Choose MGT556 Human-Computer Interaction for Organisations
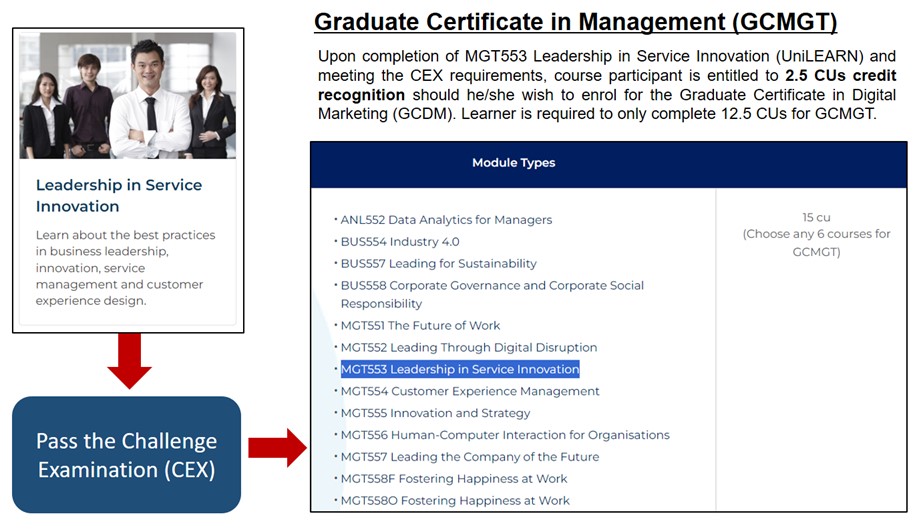The height and width of the screenshot is (530, 921). (x=505, y=436)
